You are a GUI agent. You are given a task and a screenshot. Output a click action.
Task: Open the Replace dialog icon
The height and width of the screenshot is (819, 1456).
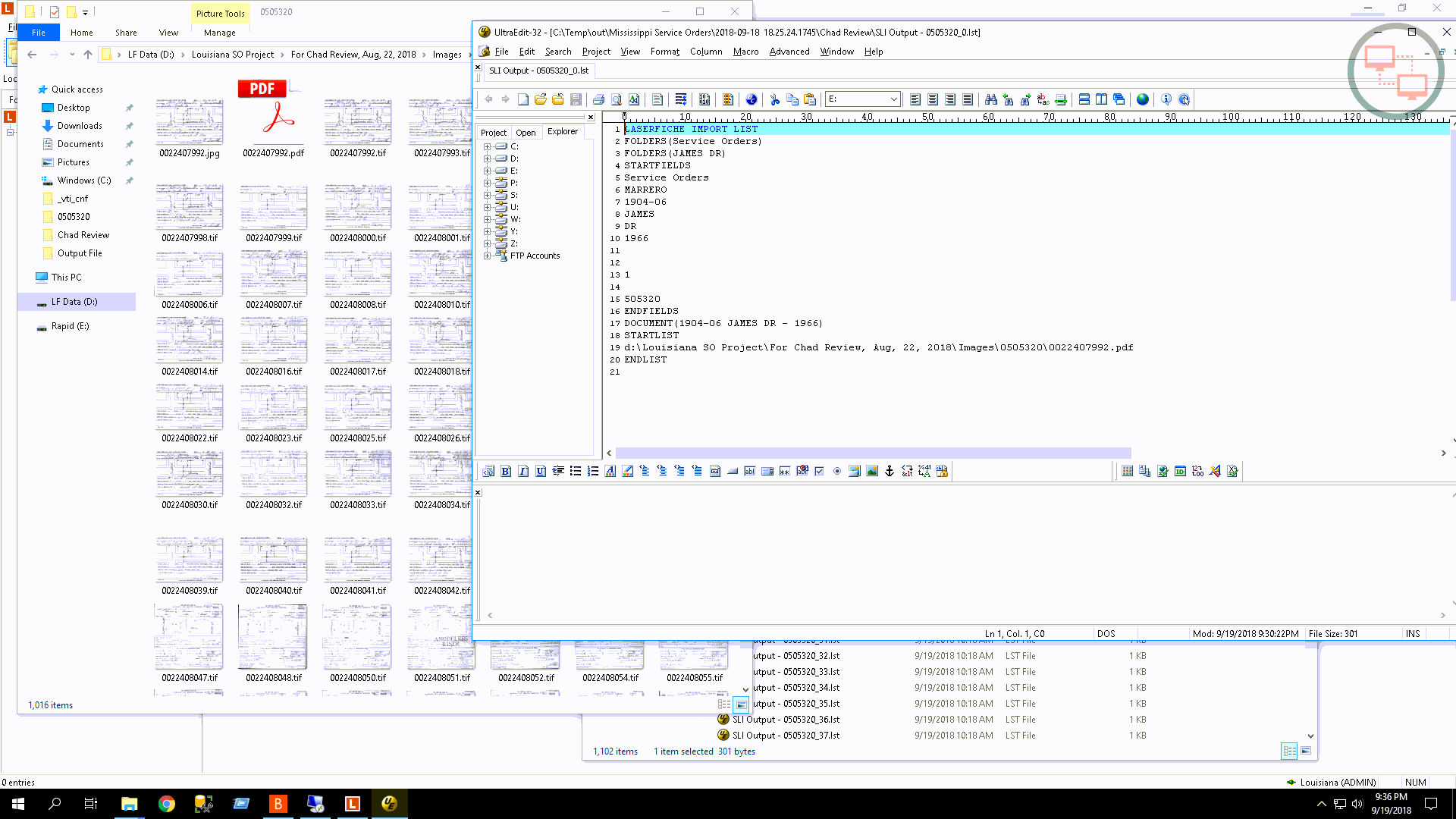click(1040, 99)
